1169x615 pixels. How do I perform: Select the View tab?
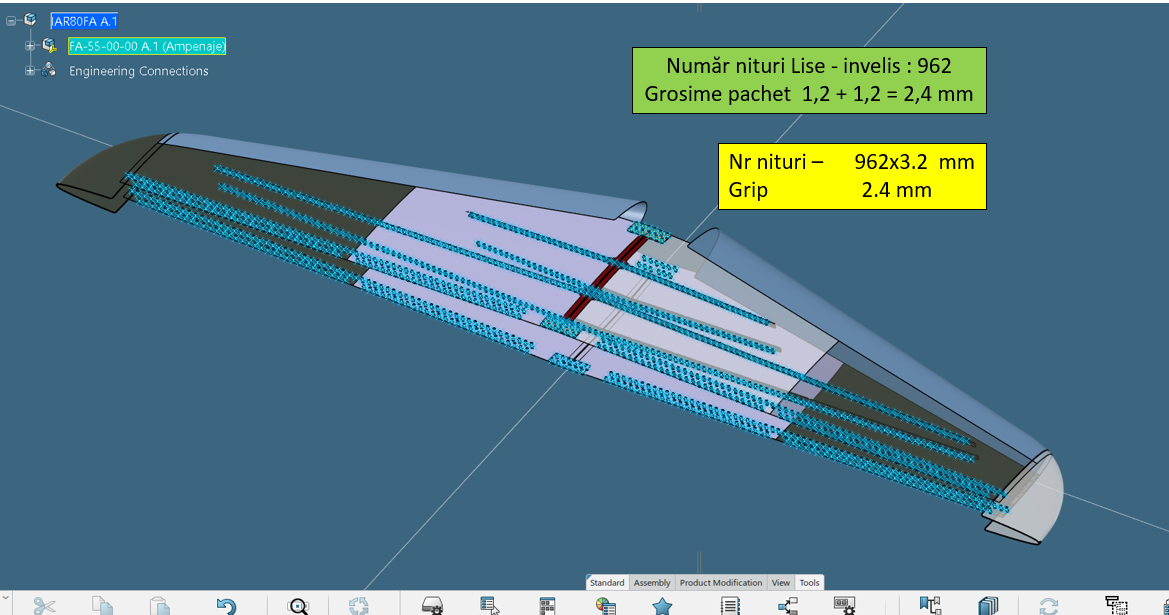click(x=781, y=583)
